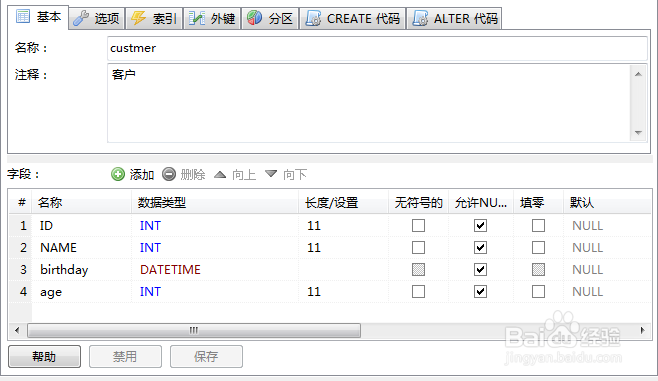Open data type INT dropdown for age
658x381 pixels.
(215, 292)
